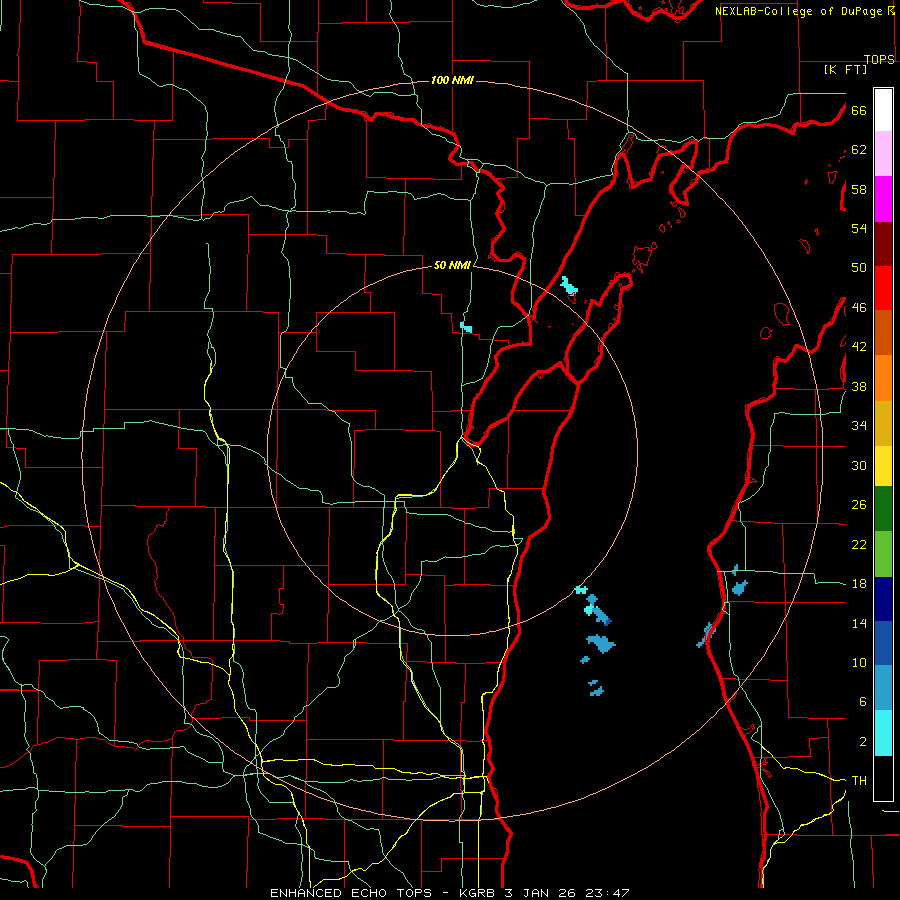Click the light pink swatch in the legend
The width and height of the screenshot is (900, 900).
[x=883, y=153]
